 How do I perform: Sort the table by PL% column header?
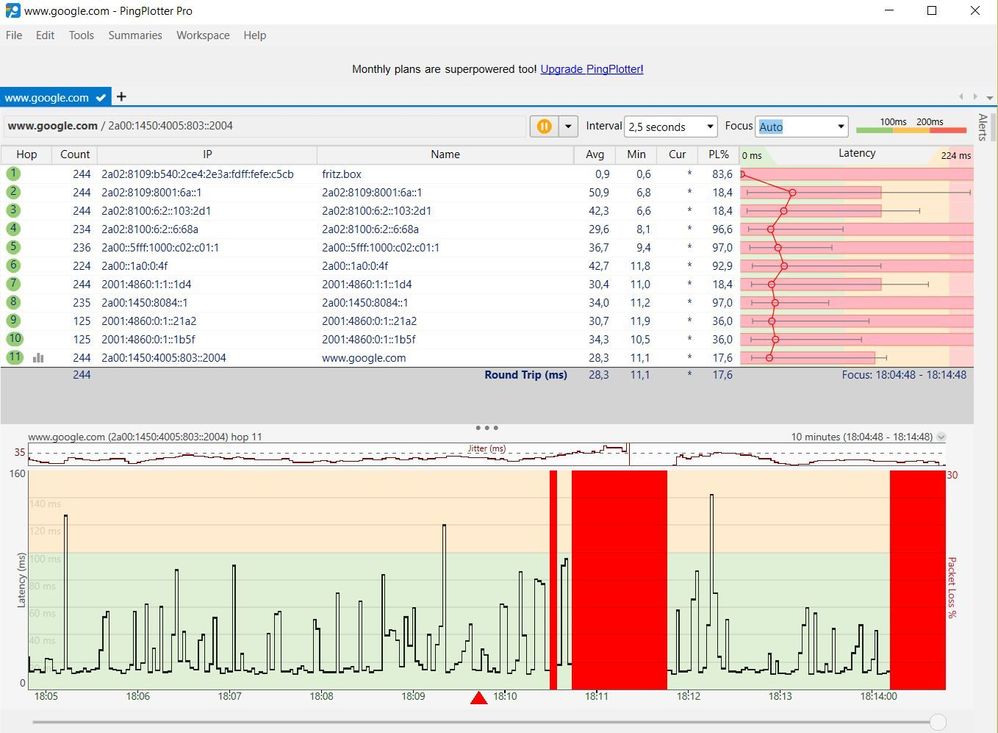718,154
